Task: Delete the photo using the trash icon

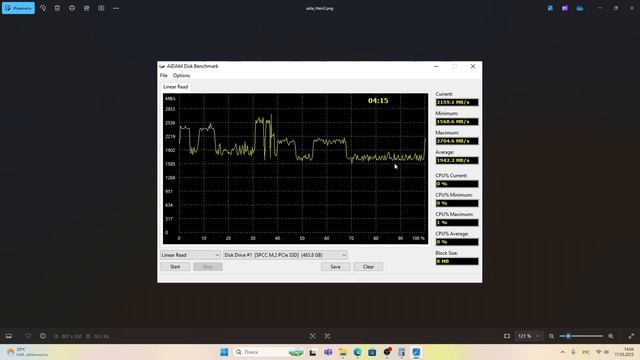Action: pyautogui.click(x=57, y=8)
